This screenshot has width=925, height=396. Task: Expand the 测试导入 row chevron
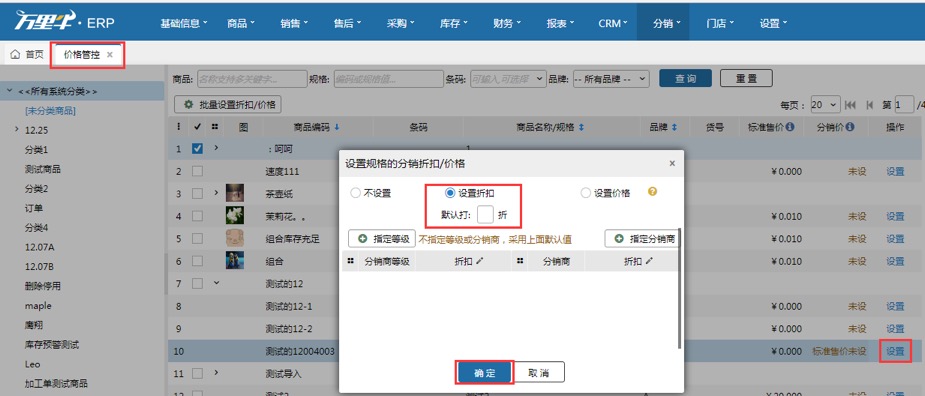coord(216,372)
